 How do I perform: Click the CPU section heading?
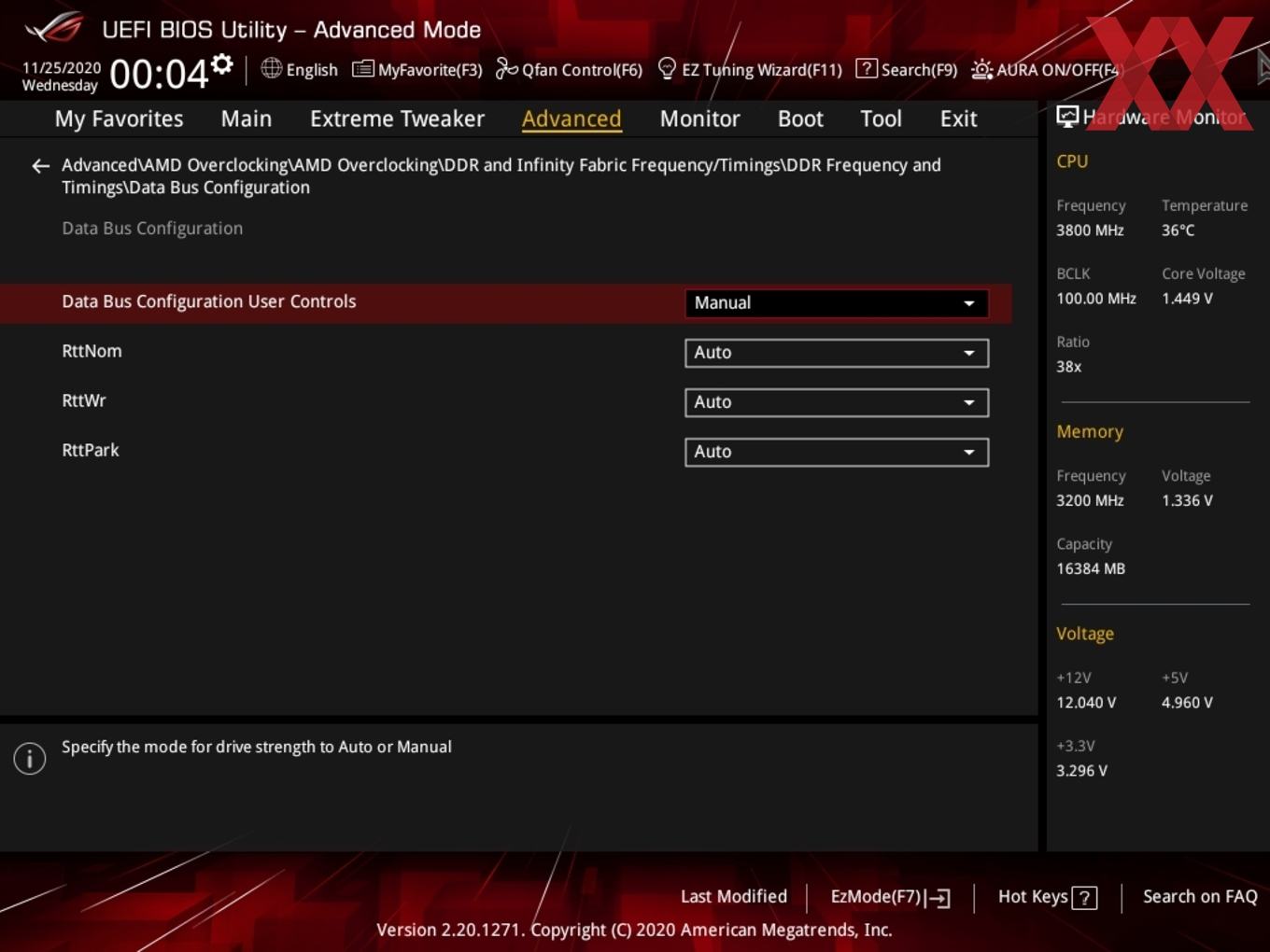coord(1072,161)
